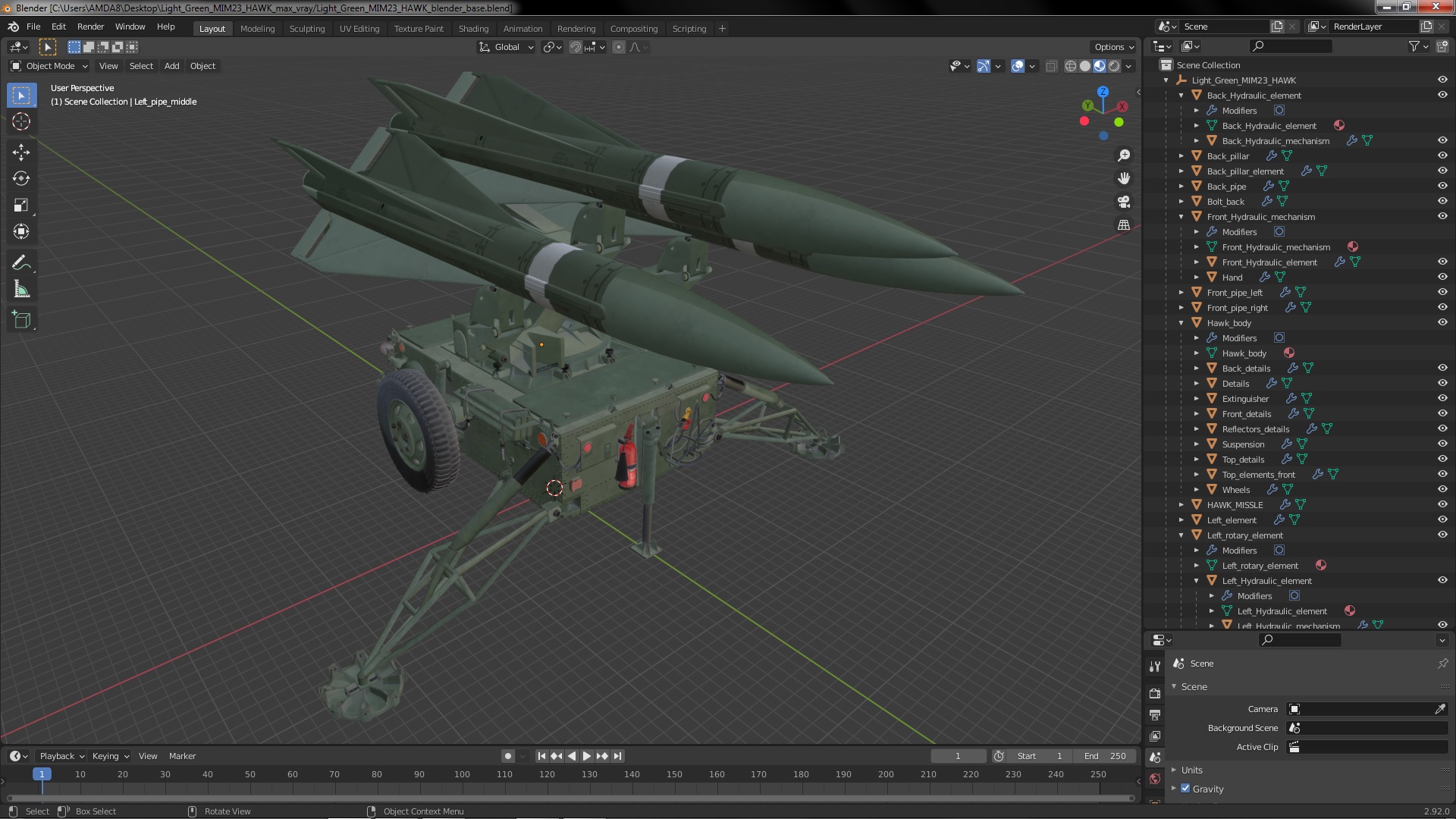Viewport: 1456px width, 819px height.
Task: Toggle X-ray mode in viewport header
Action: 1051,66
